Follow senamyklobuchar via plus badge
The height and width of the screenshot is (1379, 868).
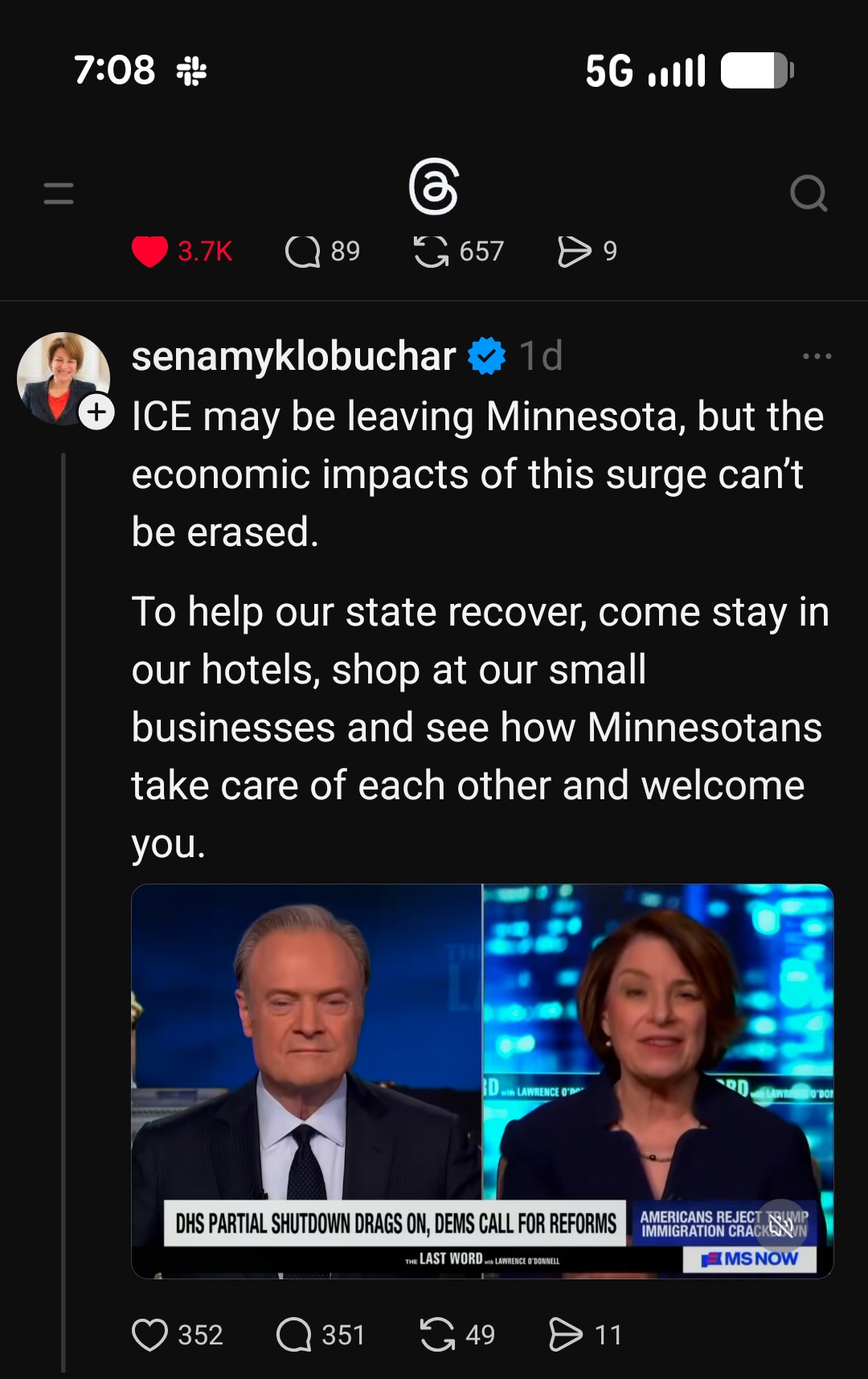[x=97, y=412]
